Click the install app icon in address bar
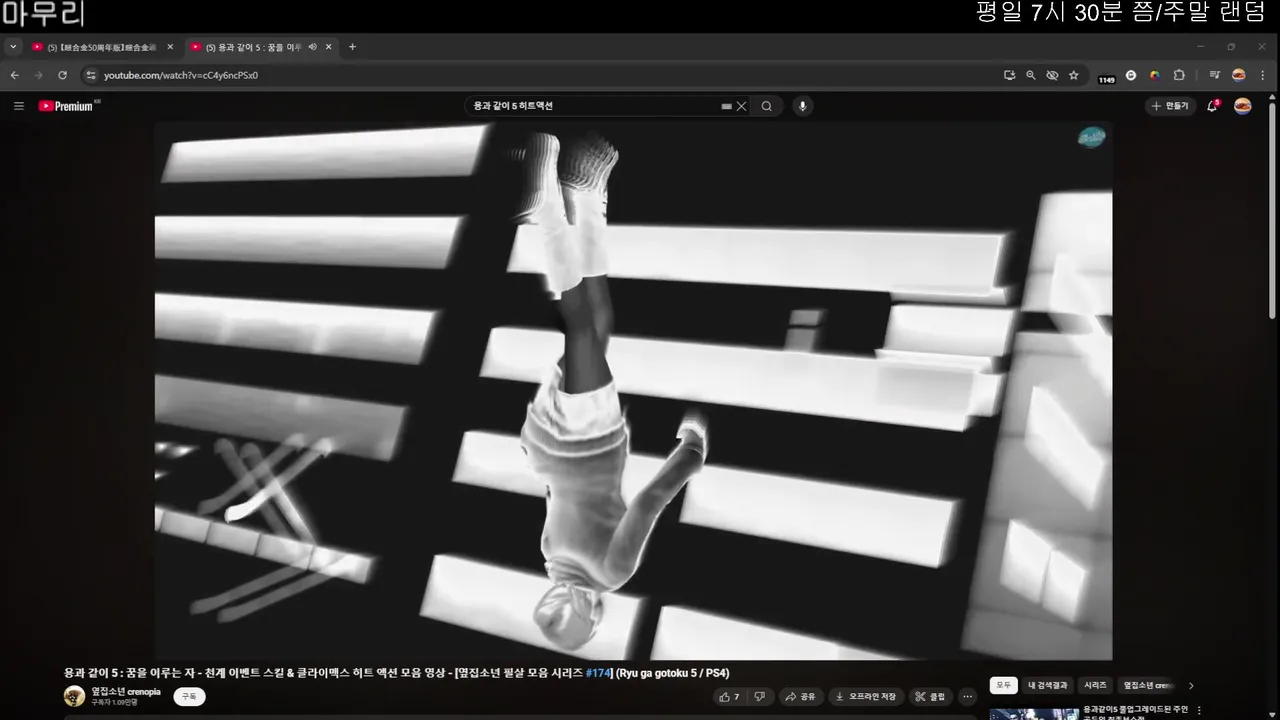This screenshot has height=720, width=1280. [1009, 75]
